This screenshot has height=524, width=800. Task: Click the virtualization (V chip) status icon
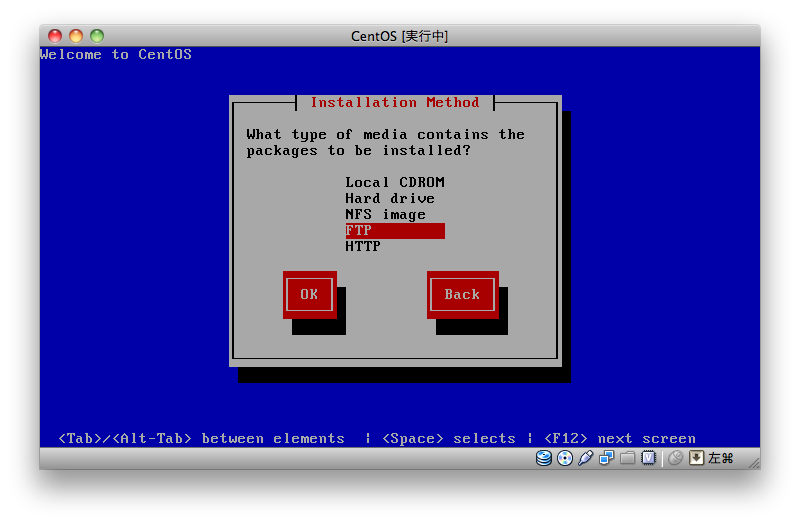[x=648, y=458]
